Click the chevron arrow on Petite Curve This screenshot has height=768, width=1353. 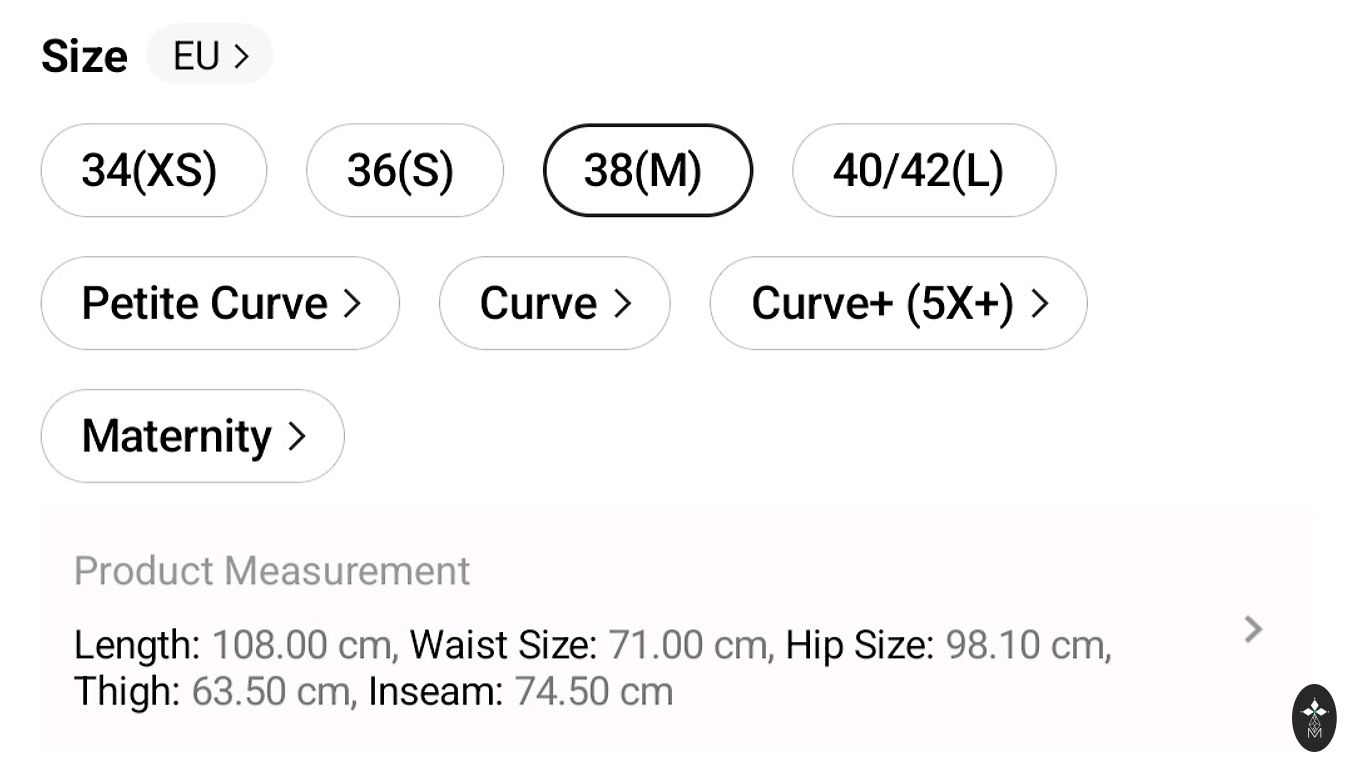point(352,304)
